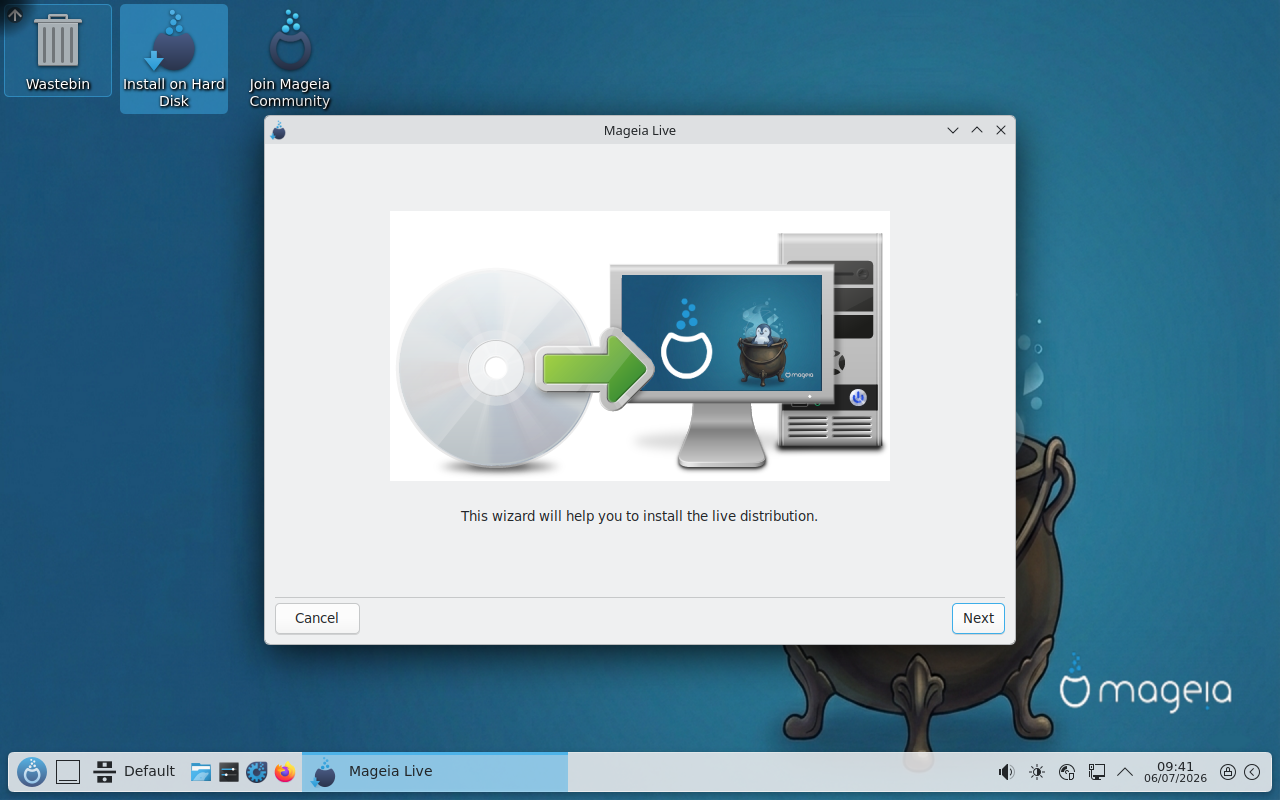
Task: Click the Mageia Live taskbar entry
Action: tap(435, 772)
